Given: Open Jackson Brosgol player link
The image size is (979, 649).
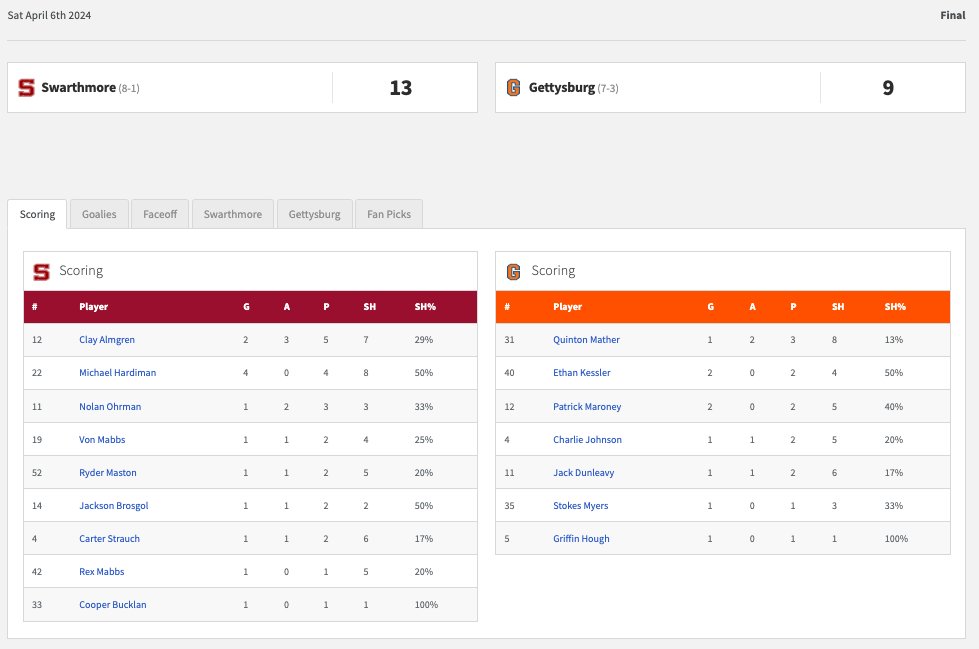Looking at the screenshot, I should click(114, 506).
